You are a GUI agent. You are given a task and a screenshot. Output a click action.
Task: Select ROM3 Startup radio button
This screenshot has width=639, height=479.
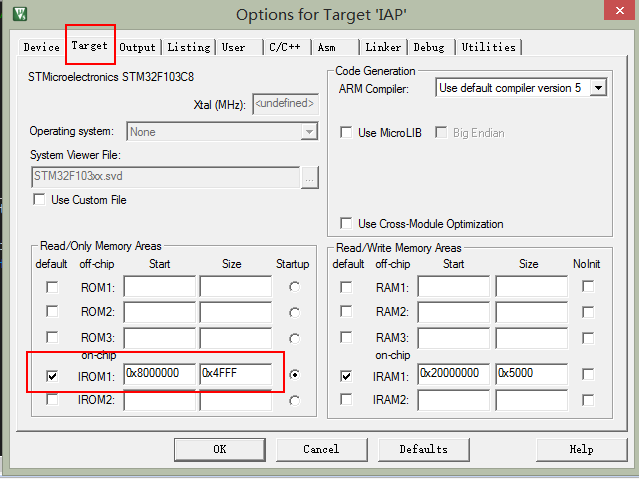tap(294, 338)
